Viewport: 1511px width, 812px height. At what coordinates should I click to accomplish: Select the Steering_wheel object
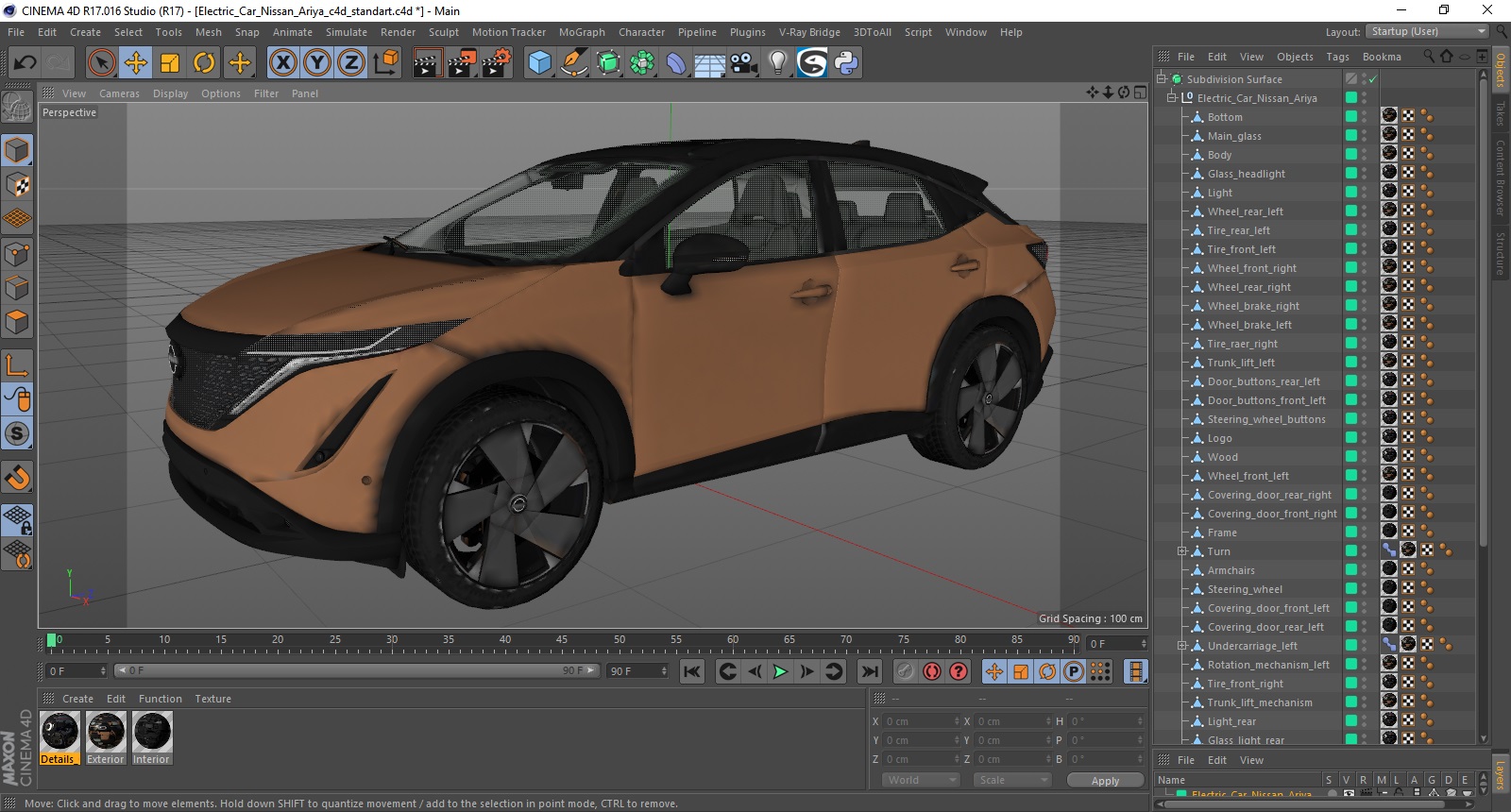pyautogui.click(x=1245, y=589)
